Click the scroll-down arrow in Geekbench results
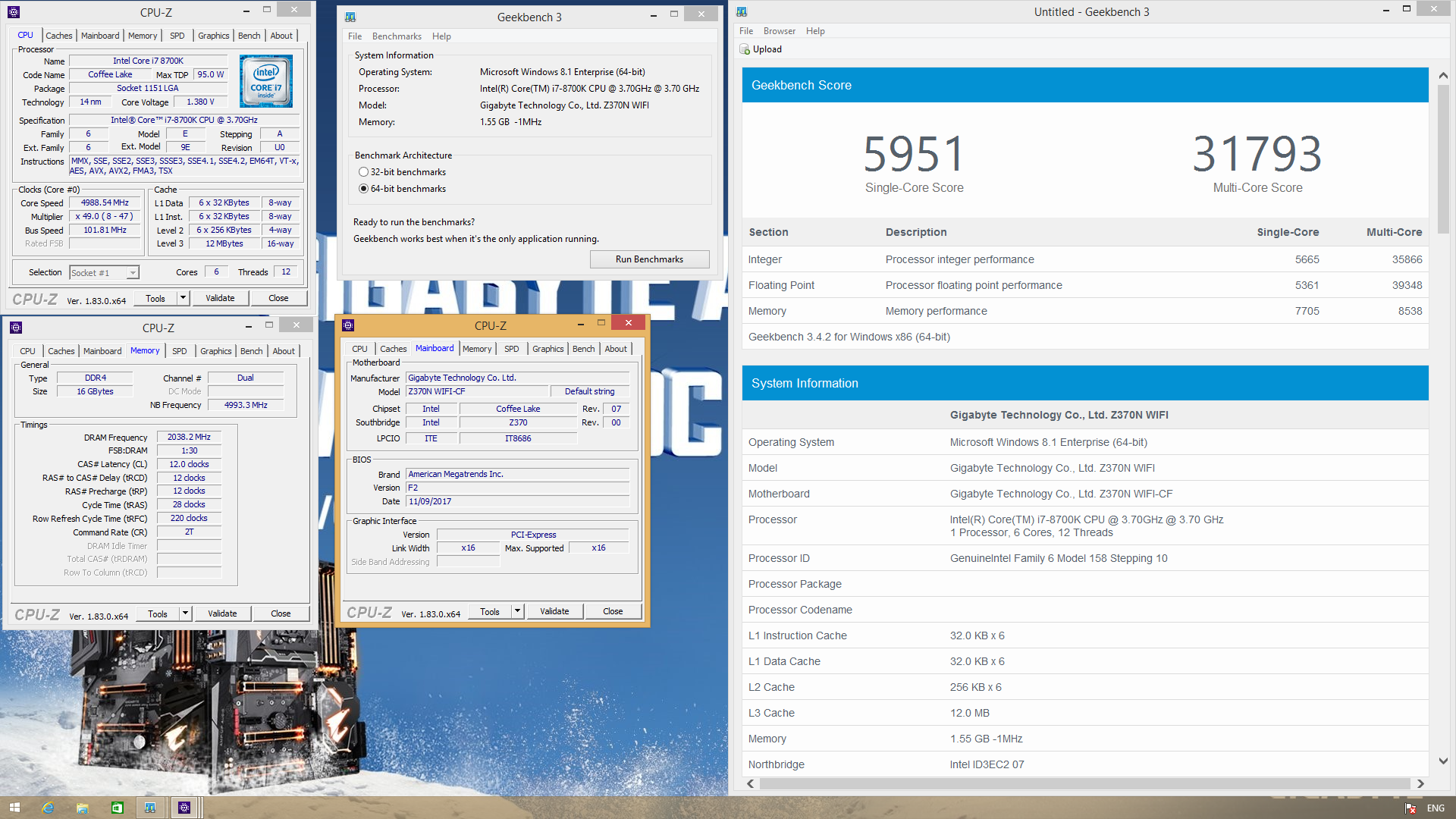1456x819 pixels. point(1443,761)
